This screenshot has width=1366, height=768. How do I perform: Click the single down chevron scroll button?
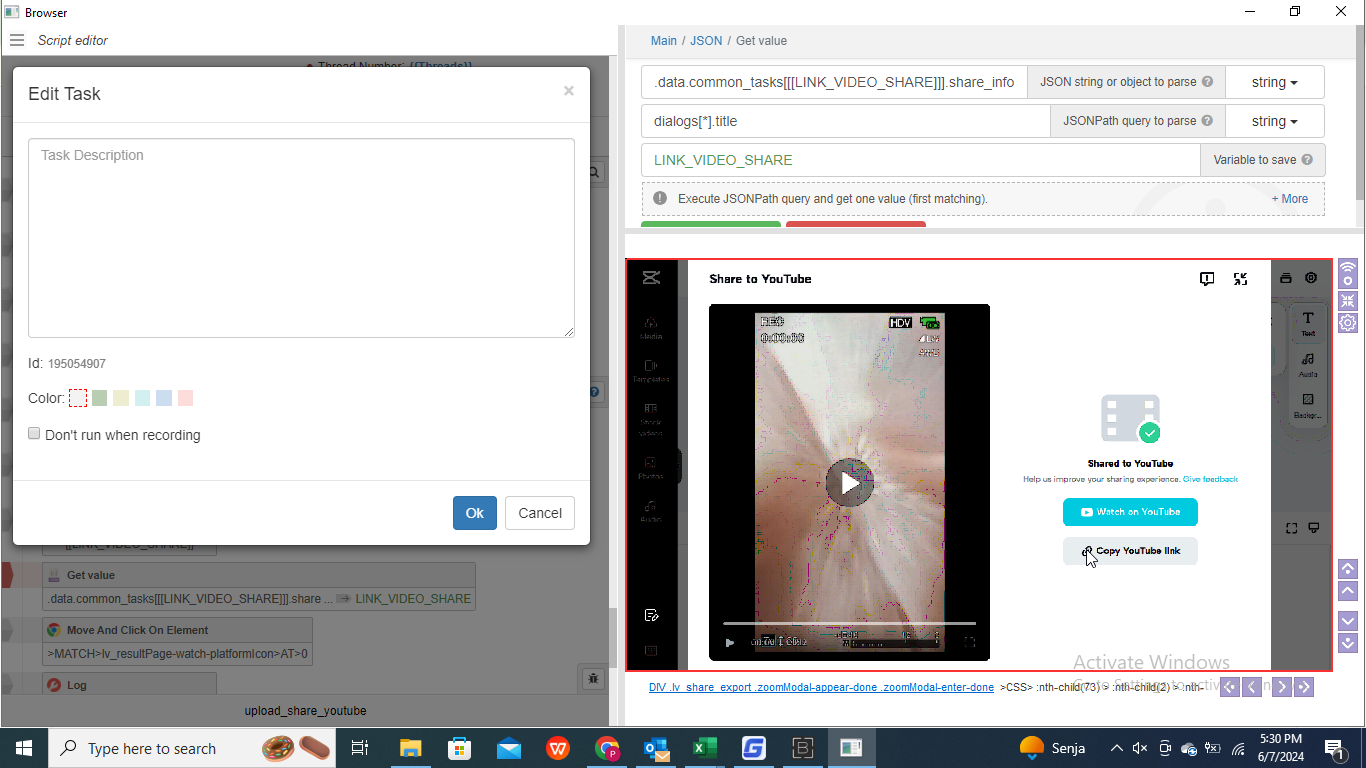point(1348,620)
